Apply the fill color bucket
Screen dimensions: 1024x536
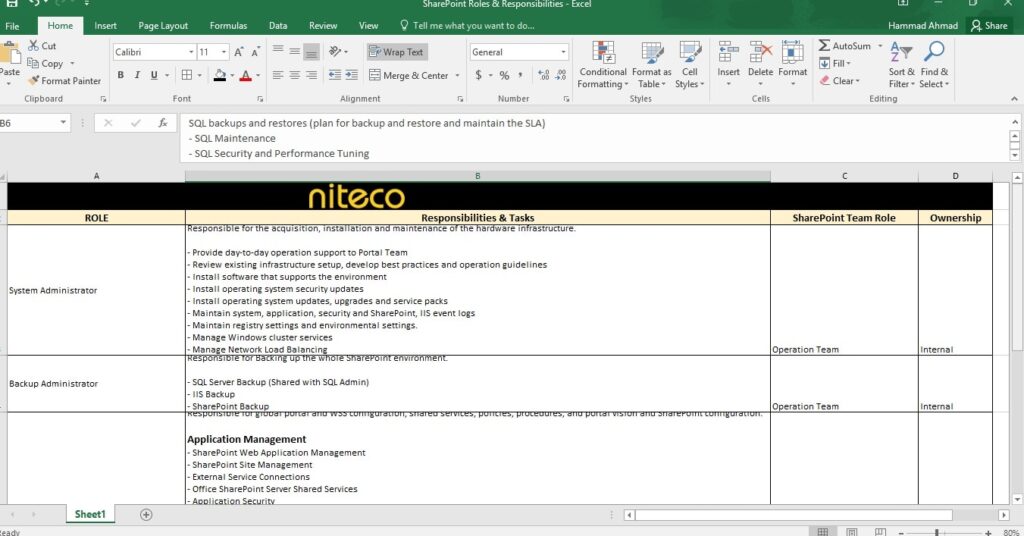(x=220, y=75)
